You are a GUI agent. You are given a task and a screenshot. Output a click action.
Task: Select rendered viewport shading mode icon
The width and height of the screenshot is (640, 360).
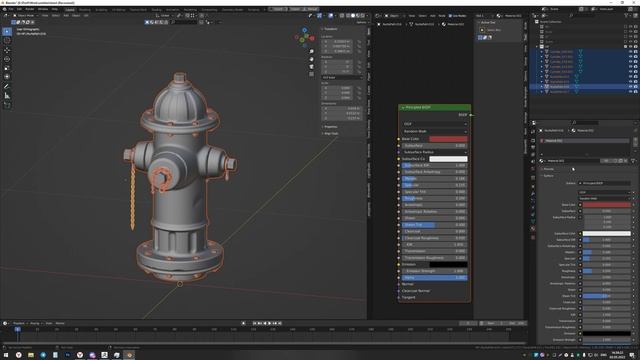(x=362, y=16)
